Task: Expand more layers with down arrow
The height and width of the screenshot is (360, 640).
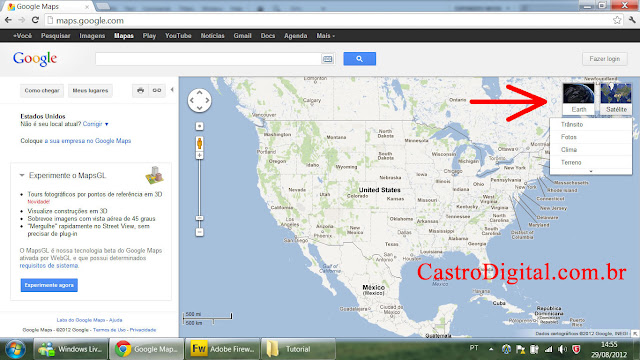Action: (x=591, y=171)
